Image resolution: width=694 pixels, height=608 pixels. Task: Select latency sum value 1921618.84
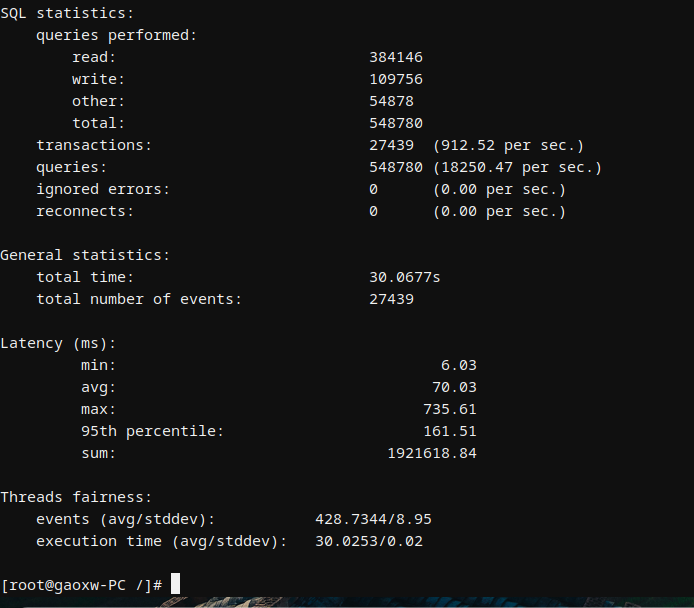point(432,453)
